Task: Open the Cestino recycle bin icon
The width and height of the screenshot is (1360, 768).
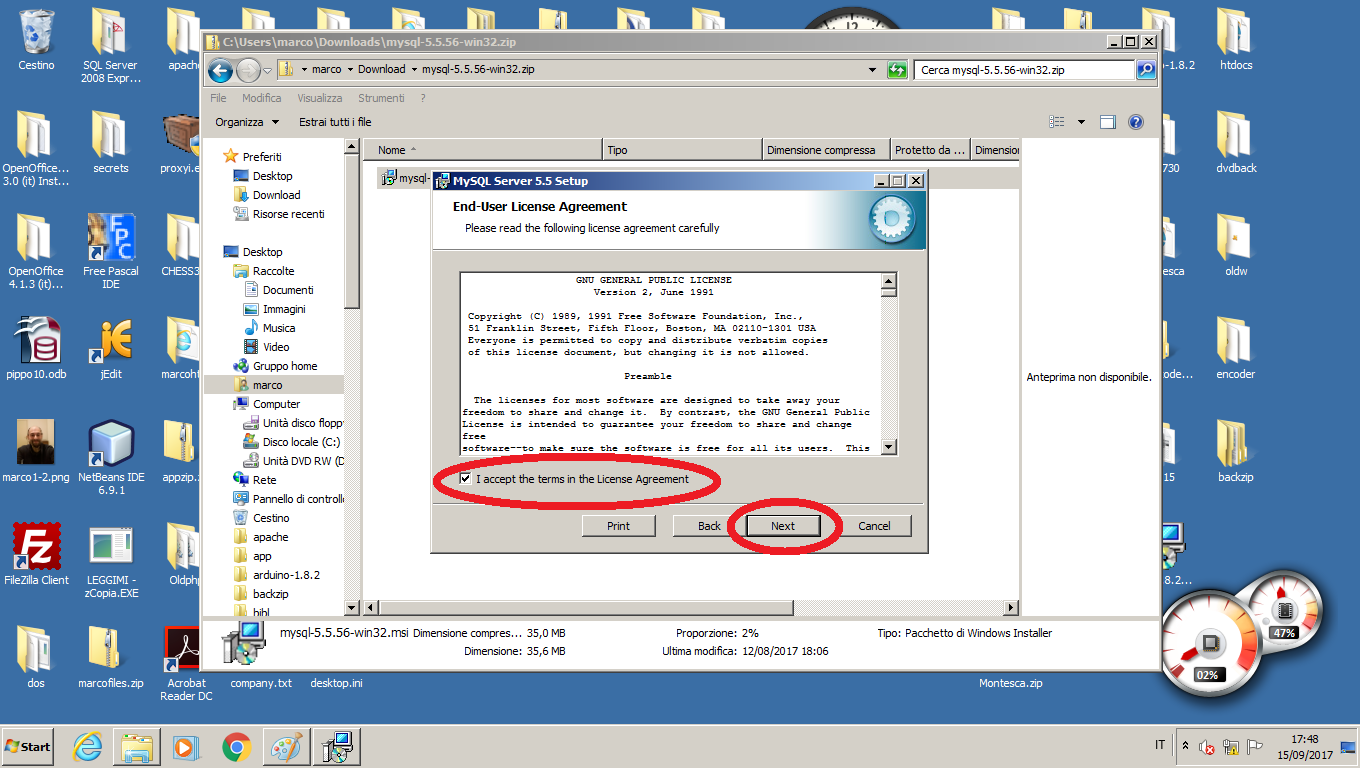Action: pos(36,32)
